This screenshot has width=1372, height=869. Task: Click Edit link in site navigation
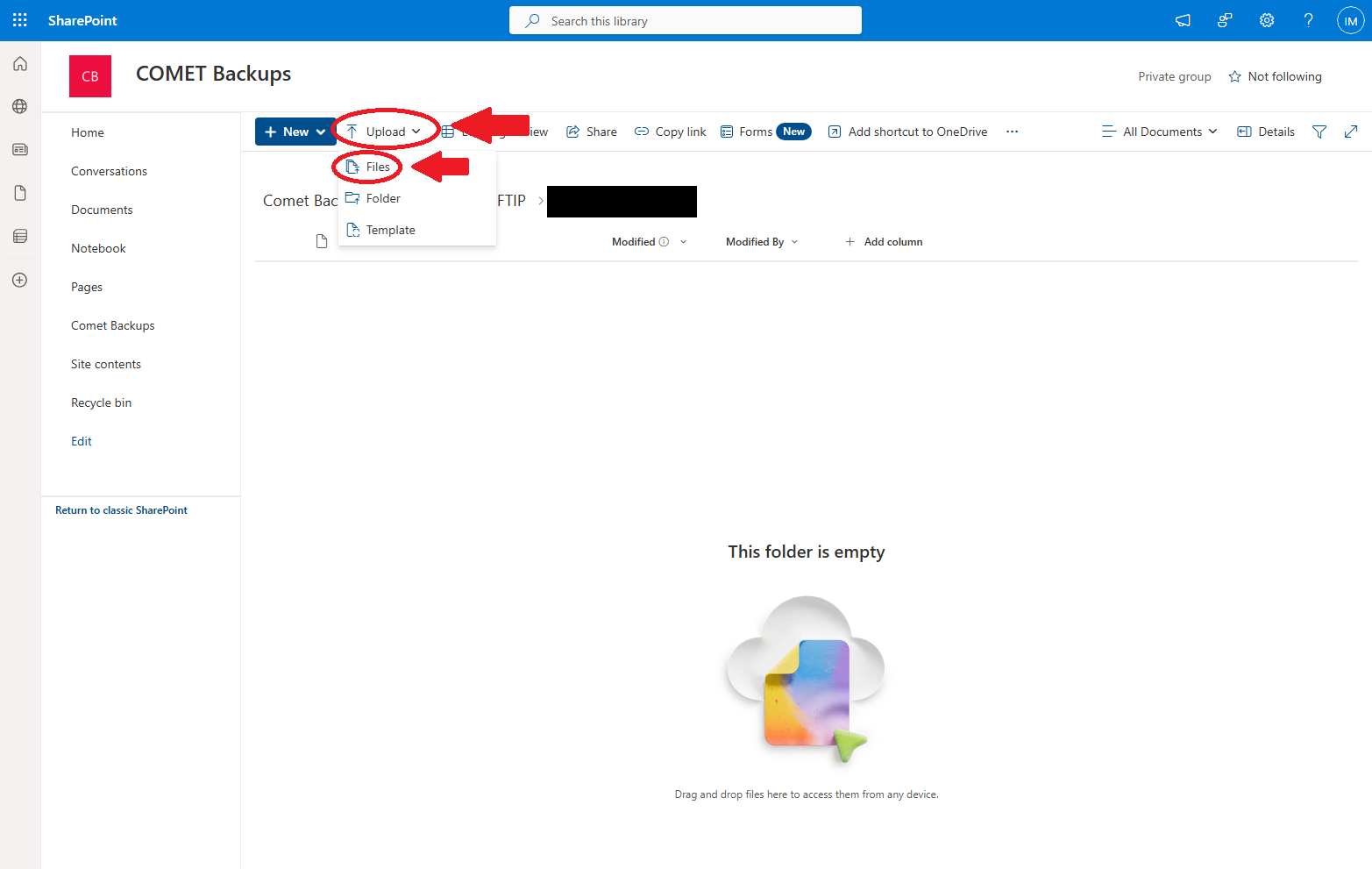(x=82, y=441)
